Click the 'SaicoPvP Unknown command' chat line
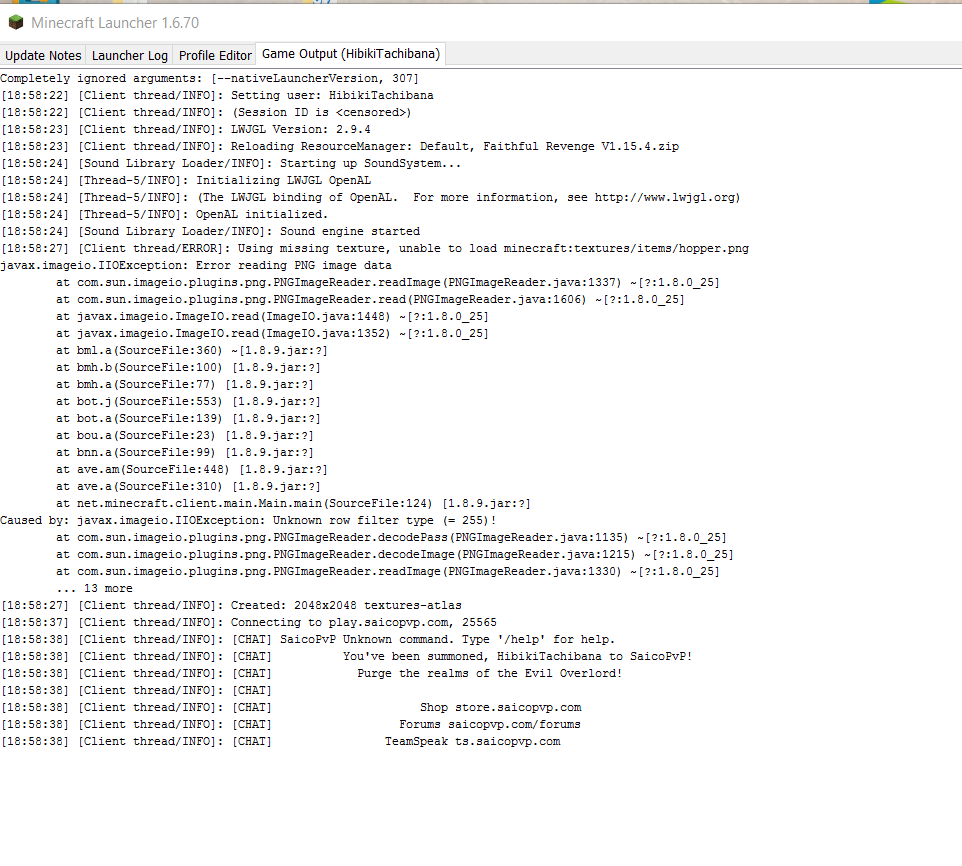The height and width of the screenshot is (866, 962). [x=307, y=640]
